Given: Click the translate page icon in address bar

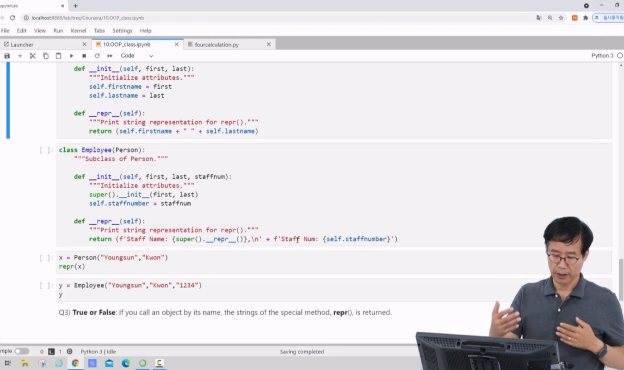Looking at the screenshot, I should click(539, 18).
